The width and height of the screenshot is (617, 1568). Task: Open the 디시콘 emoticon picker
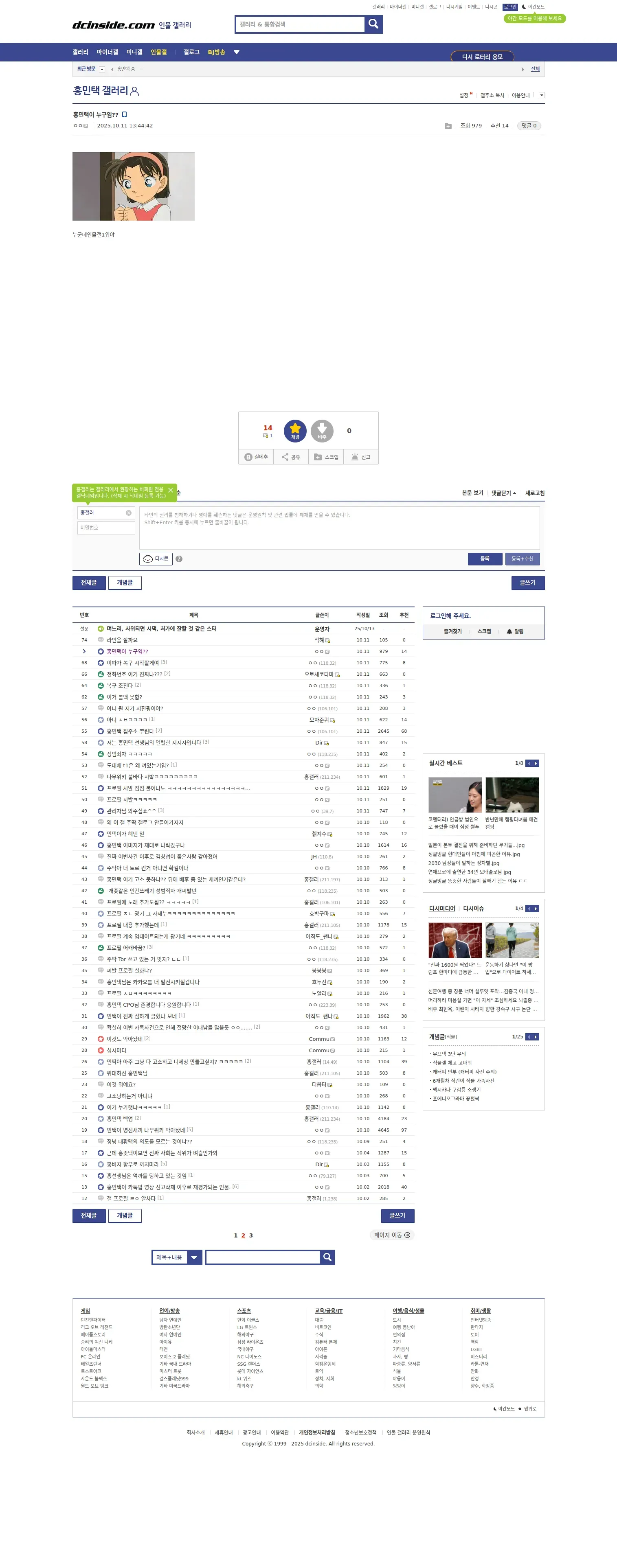pos(156,559)
